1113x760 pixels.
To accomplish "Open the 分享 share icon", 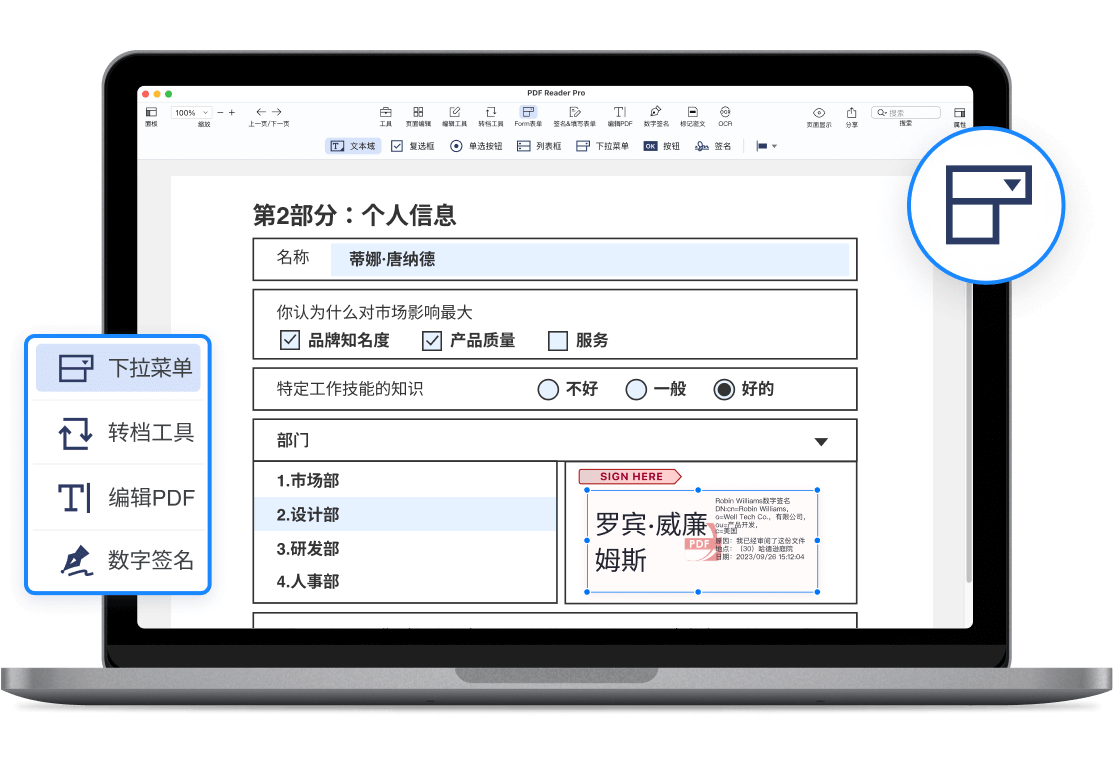I will 851,113.
